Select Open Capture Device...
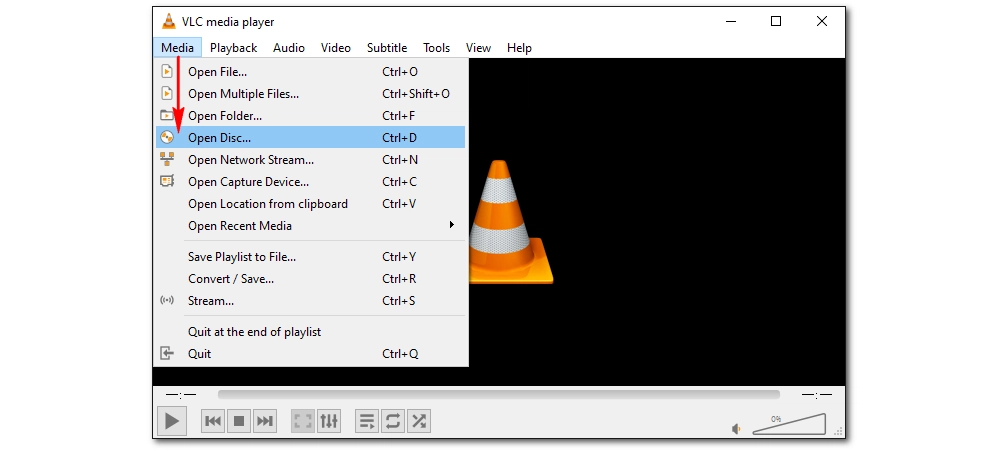Screen dimensions: 1000x450 click(x=311, y=182)
